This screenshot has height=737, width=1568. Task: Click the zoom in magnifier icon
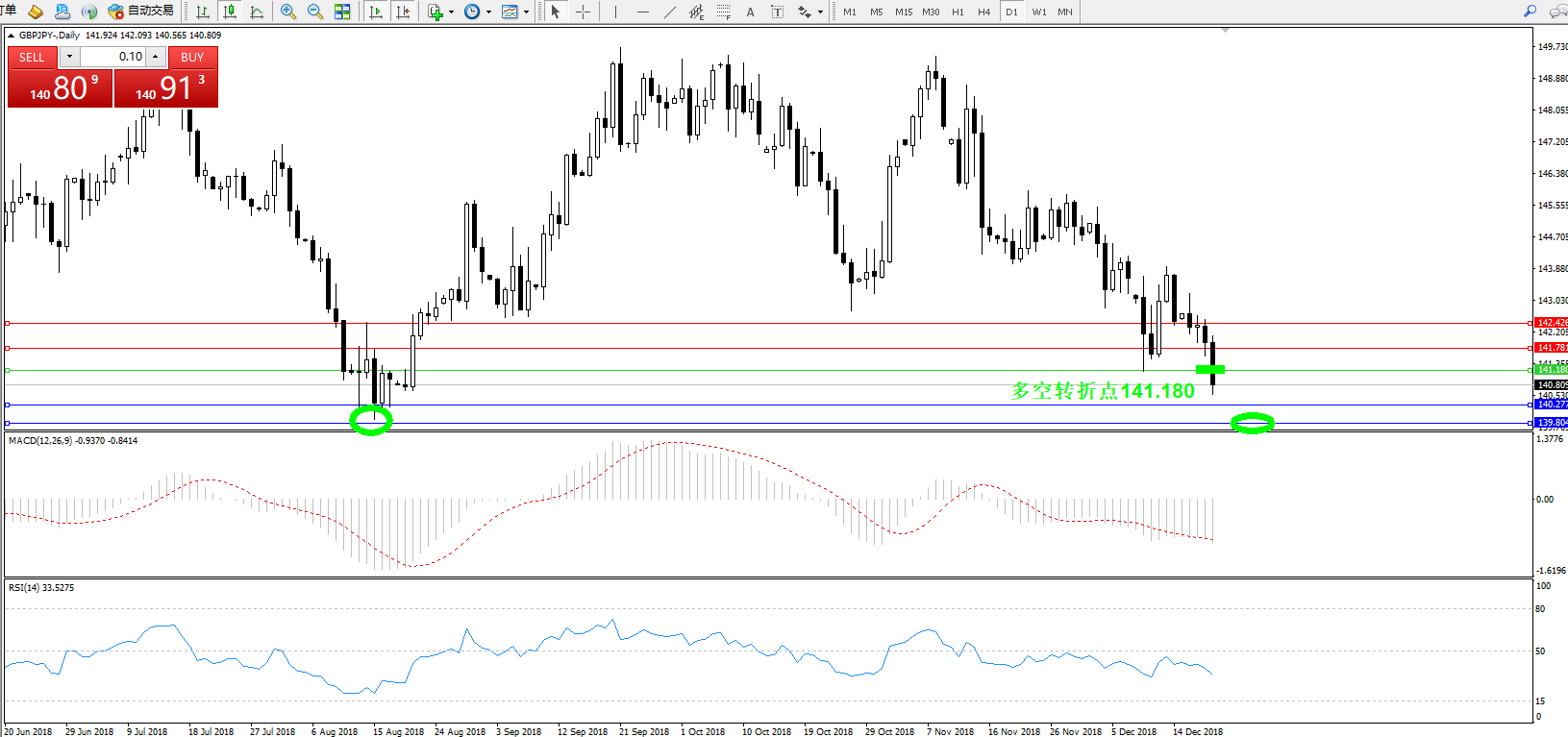[x=287, y=12]
